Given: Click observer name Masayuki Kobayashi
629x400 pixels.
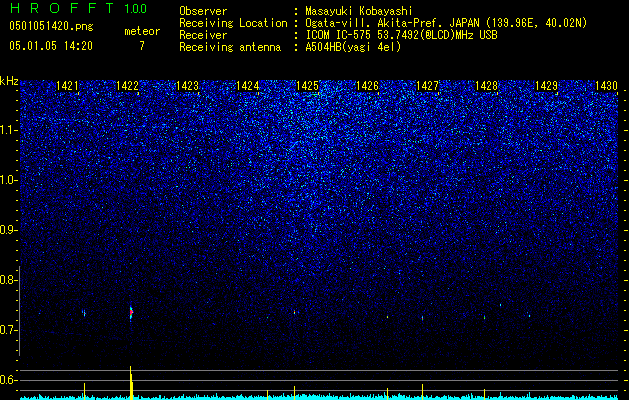Looking at the screenshot, I should [x=359, y=11].
